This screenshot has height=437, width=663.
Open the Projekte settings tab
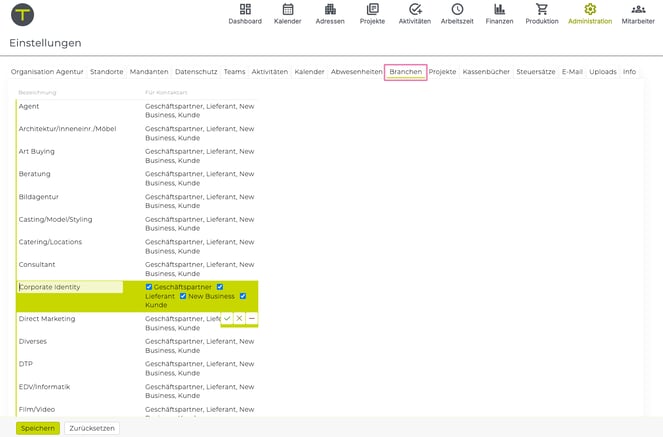click(442, 72)
